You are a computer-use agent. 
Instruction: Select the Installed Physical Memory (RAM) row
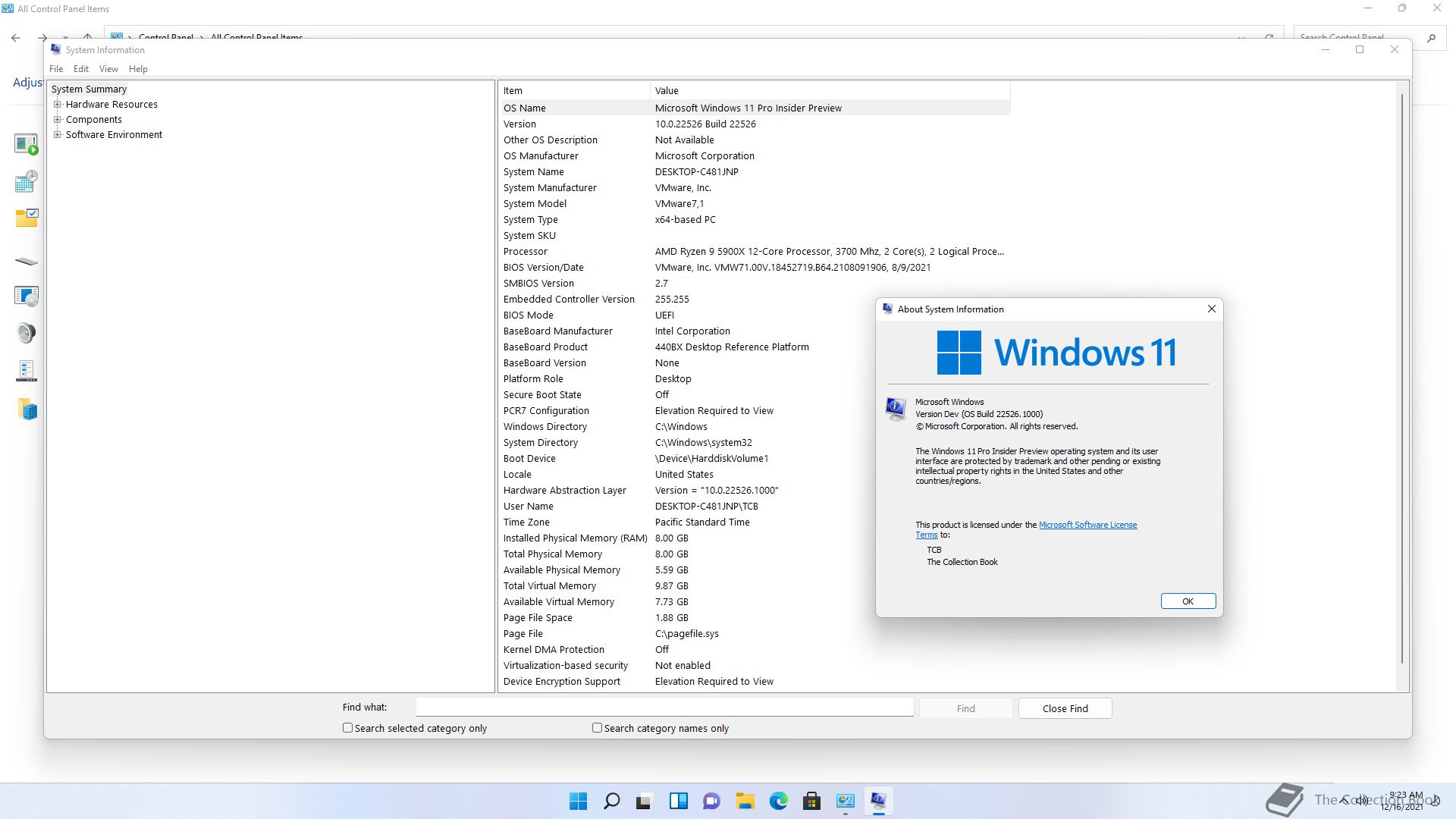click(755, 538)
